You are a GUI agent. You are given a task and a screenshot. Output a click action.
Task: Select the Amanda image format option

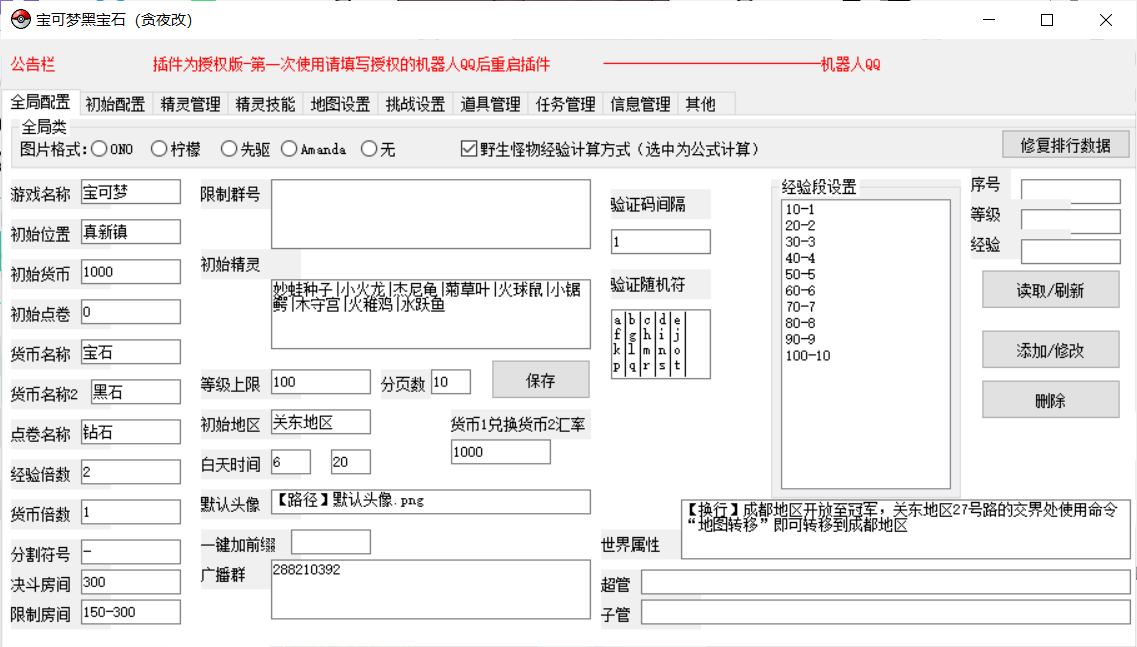point(288,148)
